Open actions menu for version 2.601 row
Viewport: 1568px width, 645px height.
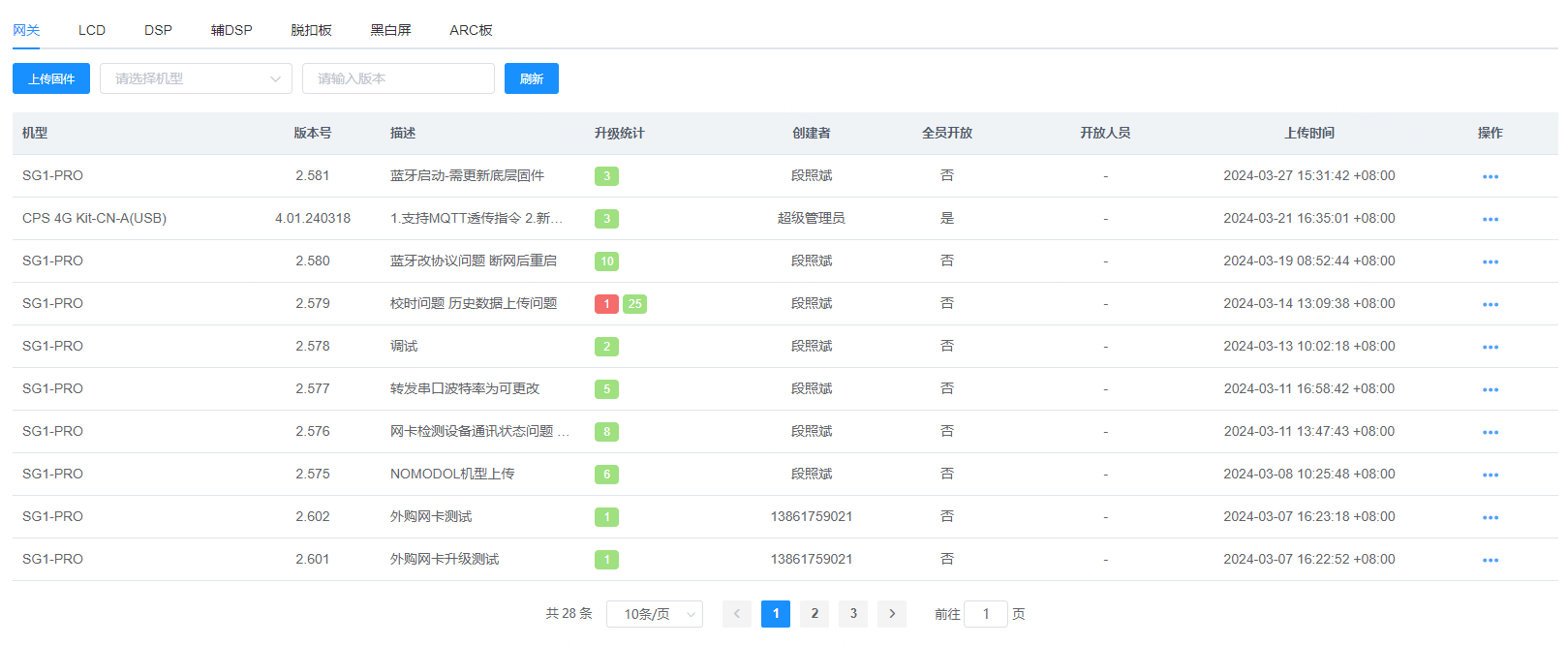[x=1490, y=560]
